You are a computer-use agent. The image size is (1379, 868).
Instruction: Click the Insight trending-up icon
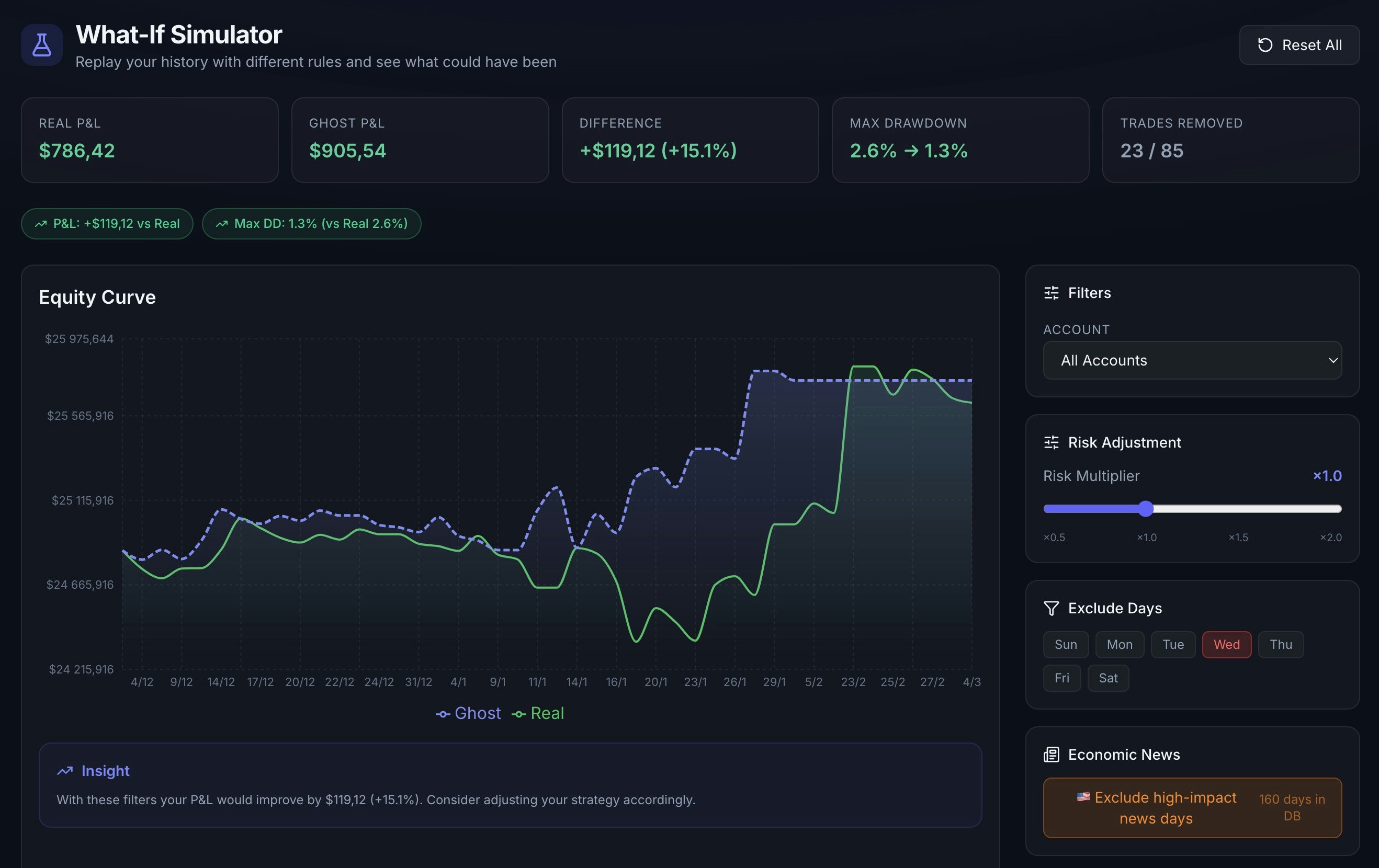click(x=65, y=771)
